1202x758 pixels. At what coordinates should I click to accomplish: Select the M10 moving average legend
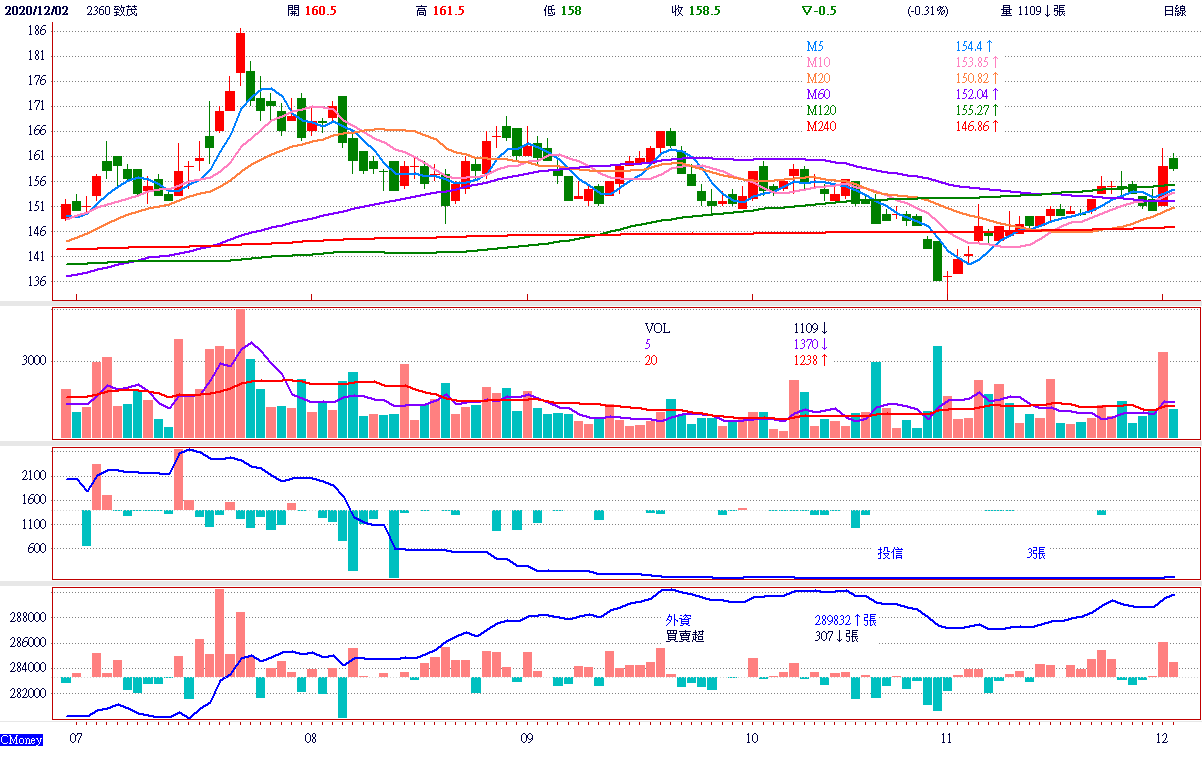tap(819, 62)
